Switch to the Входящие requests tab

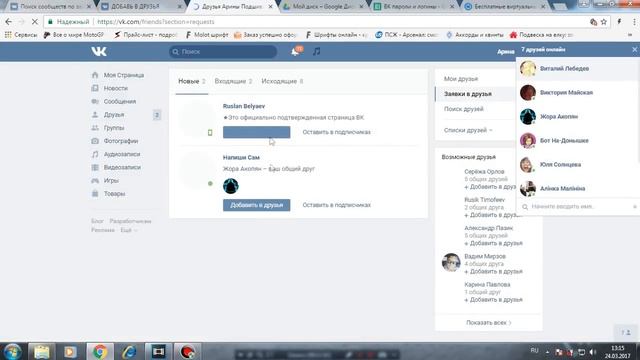(x=233, y=81)
